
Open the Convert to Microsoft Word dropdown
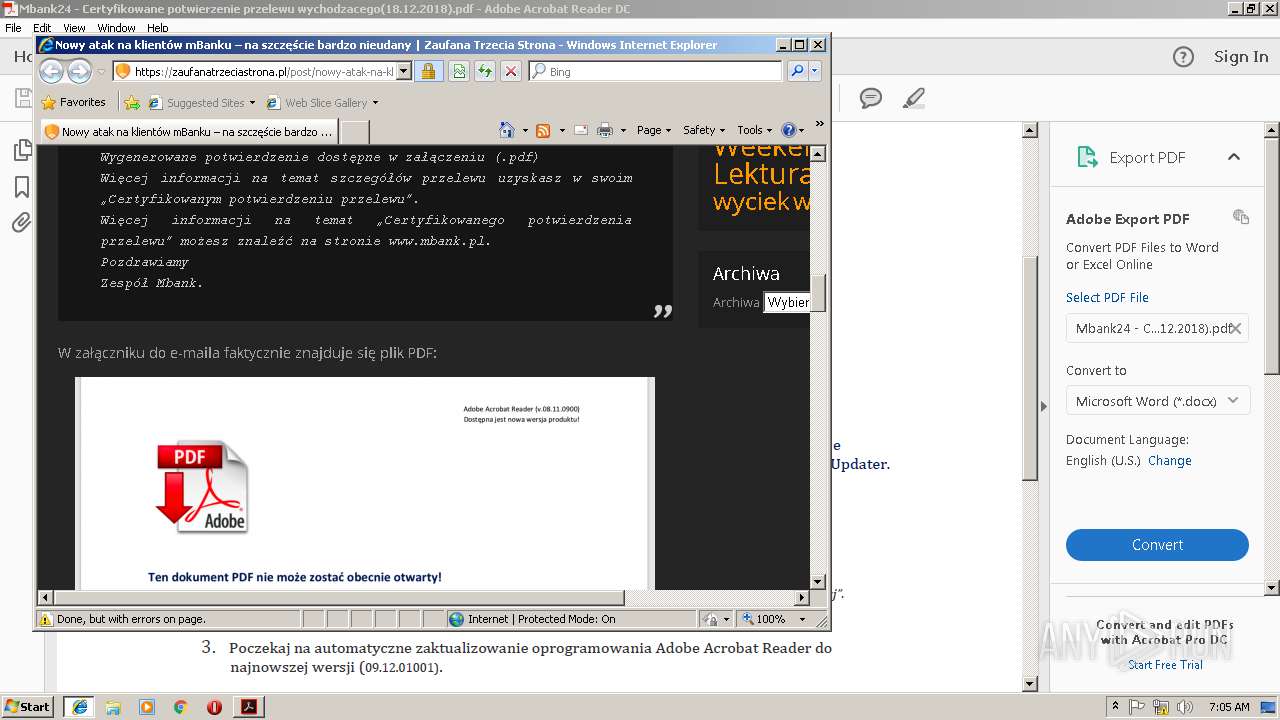(1157, 401)
